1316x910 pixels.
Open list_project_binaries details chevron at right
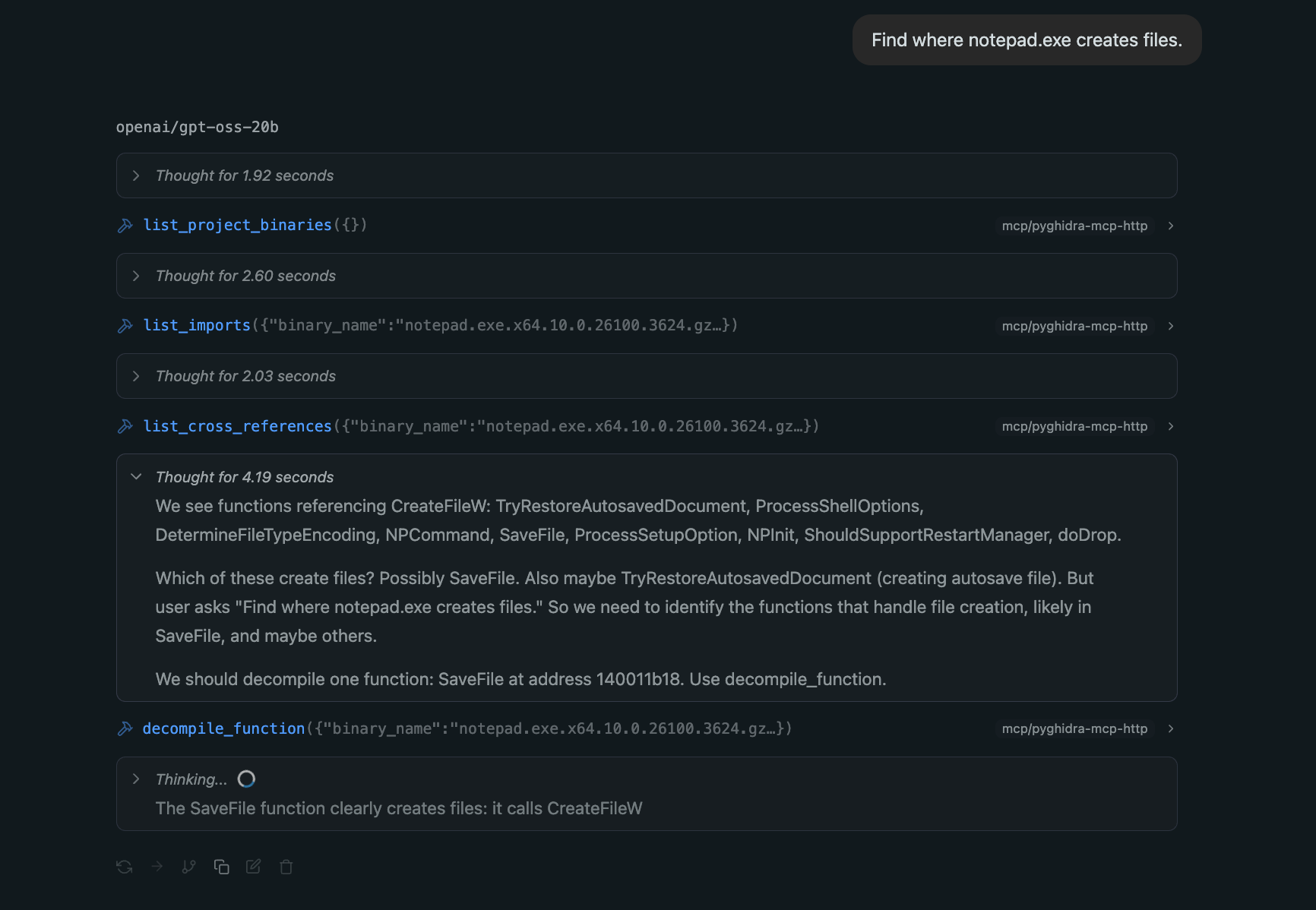click(1171, 226)
